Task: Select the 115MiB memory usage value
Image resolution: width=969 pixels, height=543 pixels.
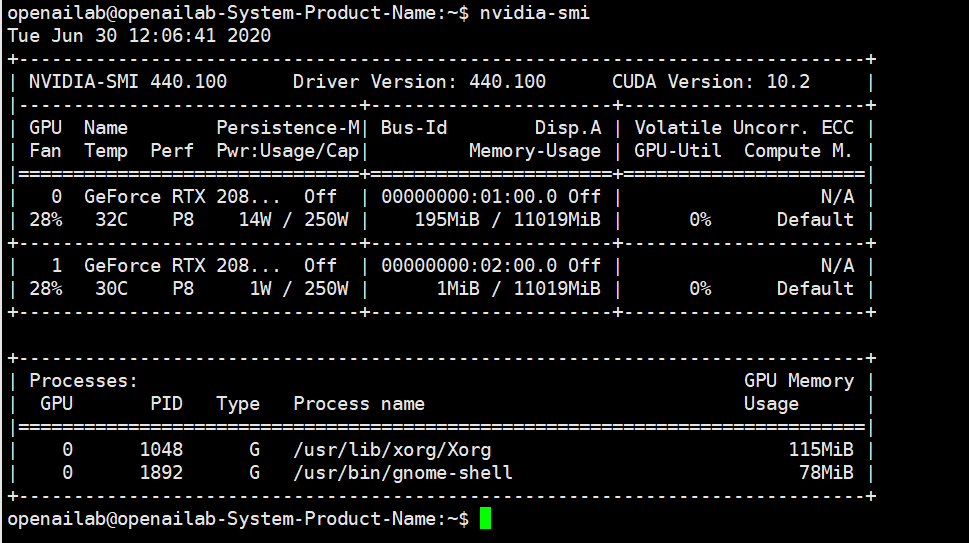Action: [821, 450]
